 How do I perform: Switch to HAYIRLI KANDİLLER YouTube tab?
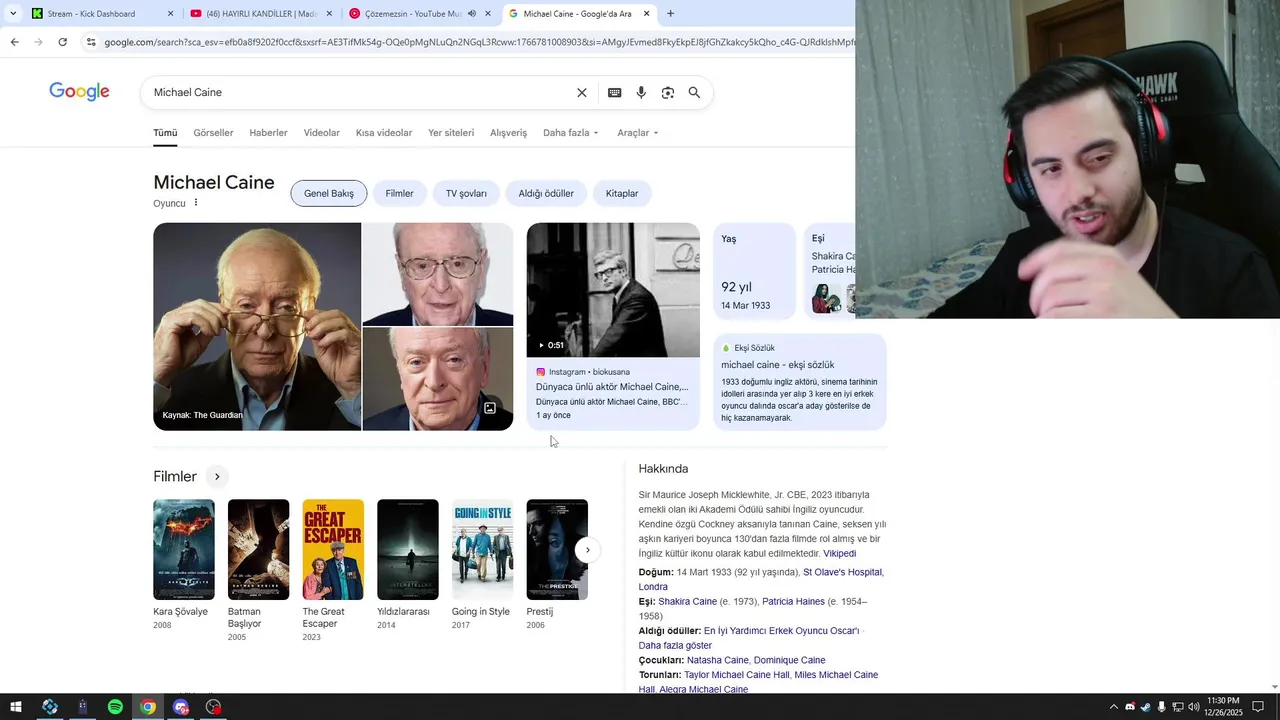[x=262, y=14]
